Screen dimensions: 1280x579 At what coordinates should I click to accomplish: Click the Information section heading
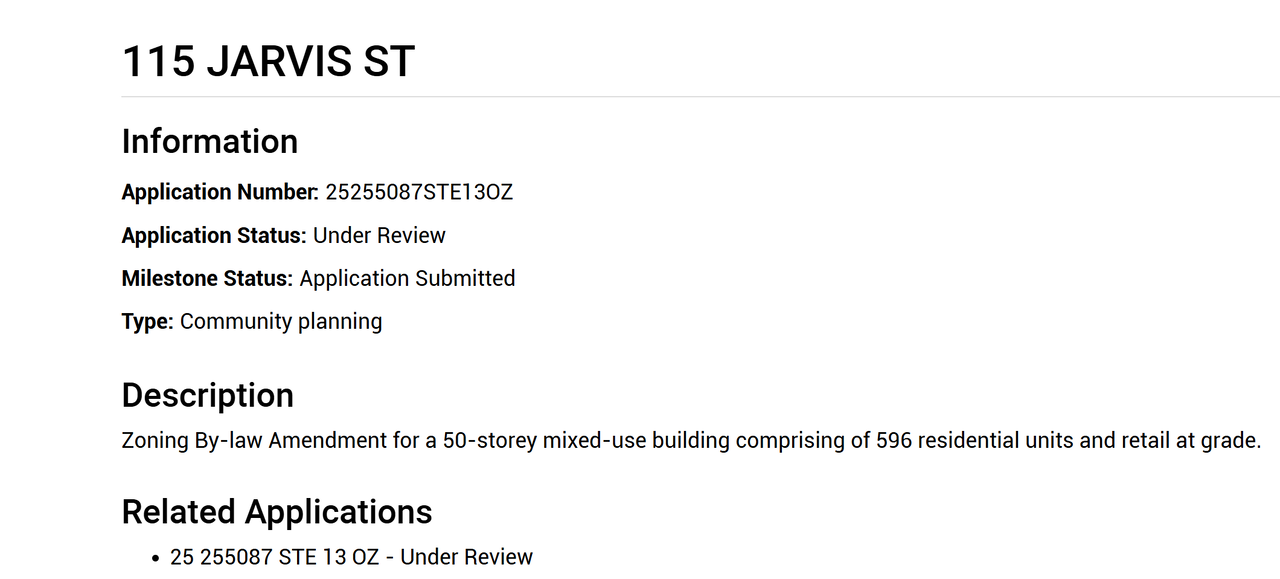(x=210, y=142)
